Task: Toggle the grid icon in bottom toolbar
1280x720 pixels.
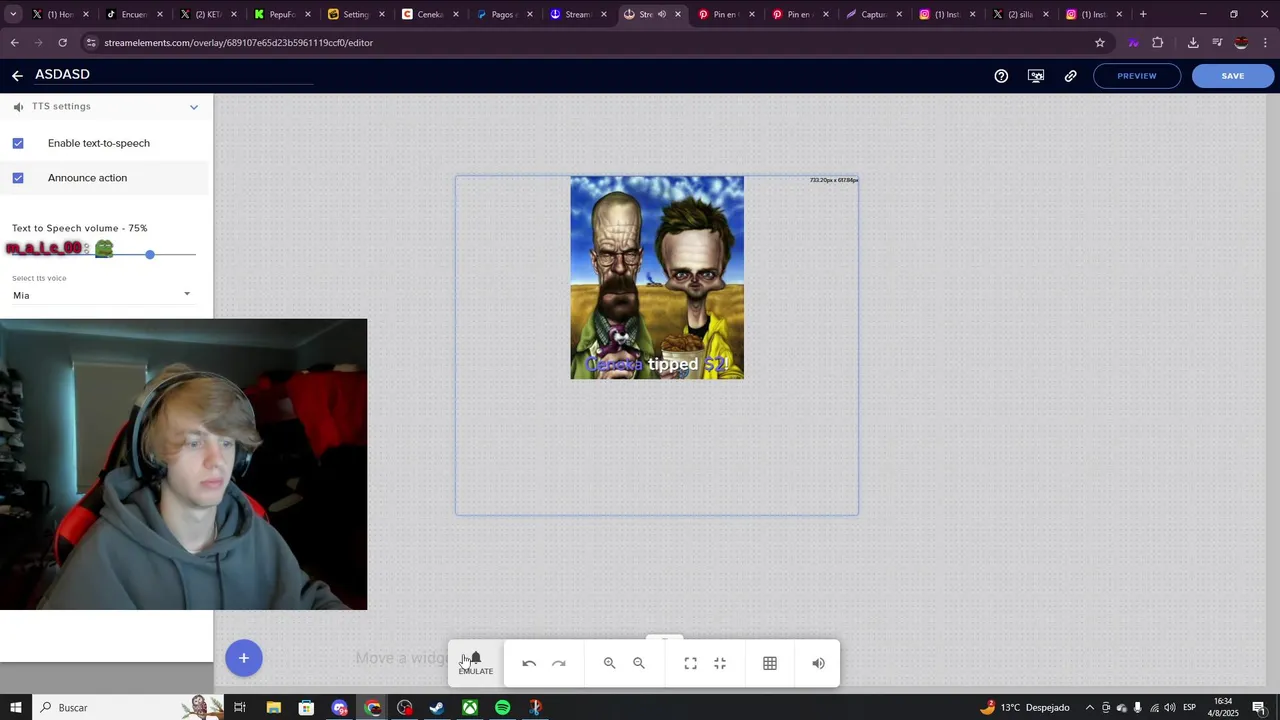Action: click(x=770, y=663)
